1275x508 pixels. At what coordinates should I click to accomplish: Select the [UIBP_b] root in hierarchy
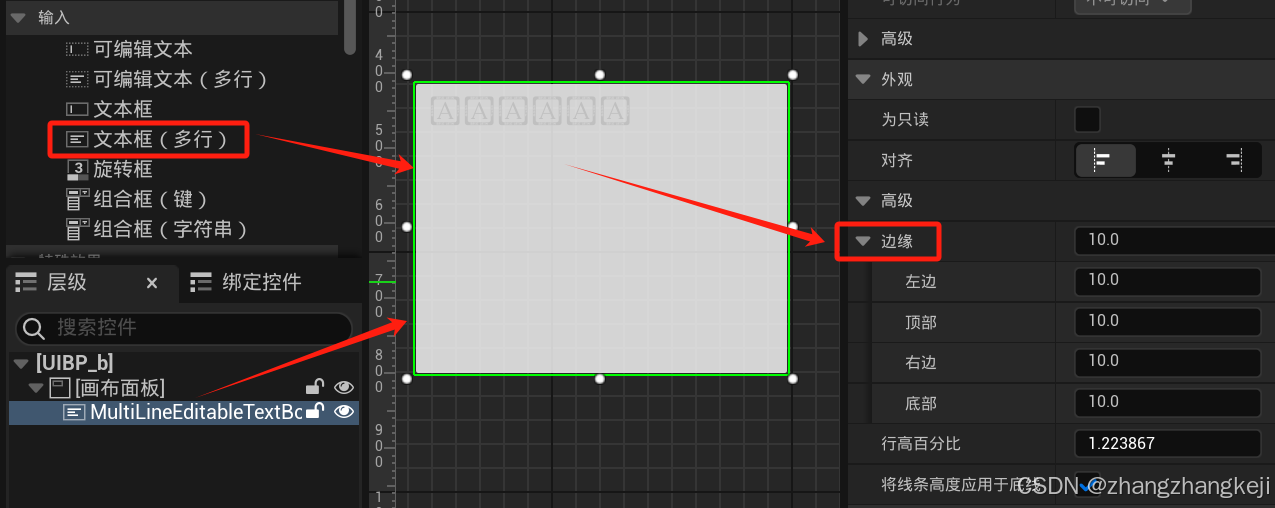pos(74,362)
